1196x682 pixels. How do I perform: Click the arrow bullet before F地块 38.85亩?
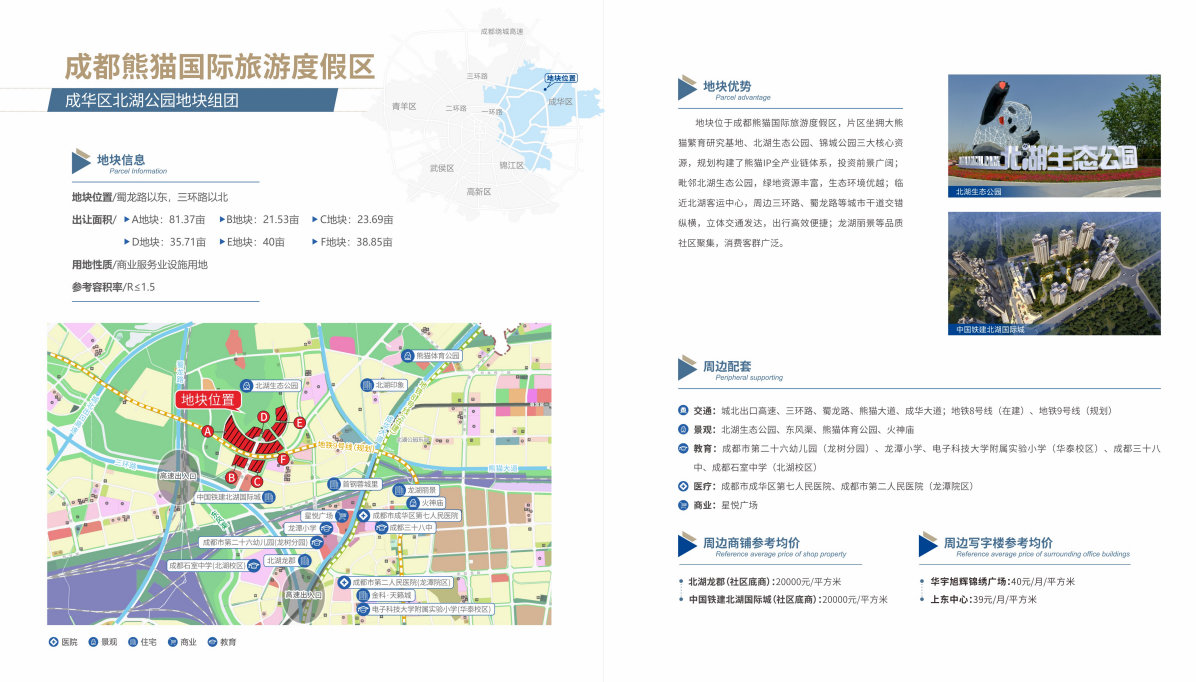click(316, 241)
